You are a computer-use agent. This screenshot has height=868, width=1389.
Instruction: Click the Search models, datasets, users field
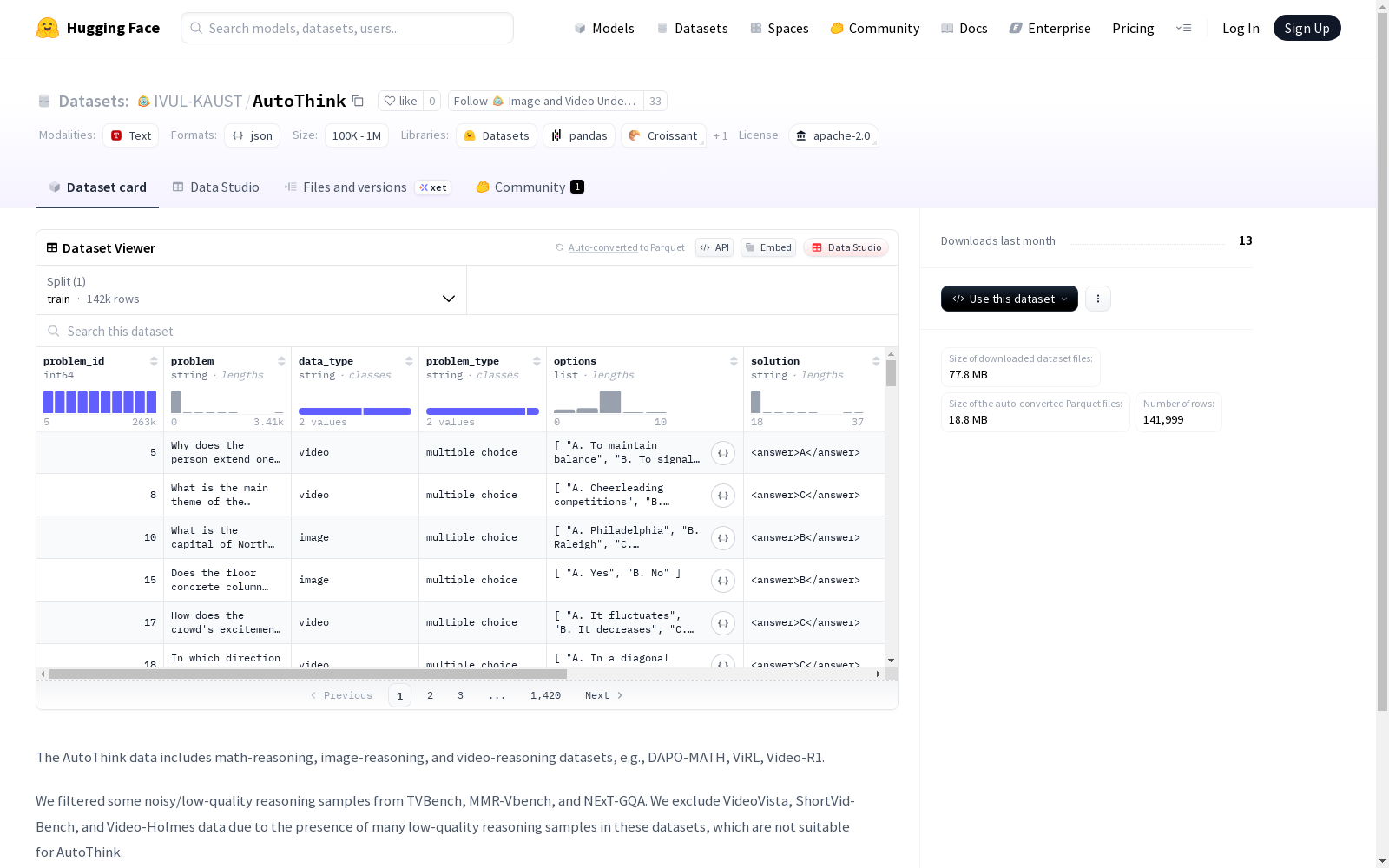347,28
